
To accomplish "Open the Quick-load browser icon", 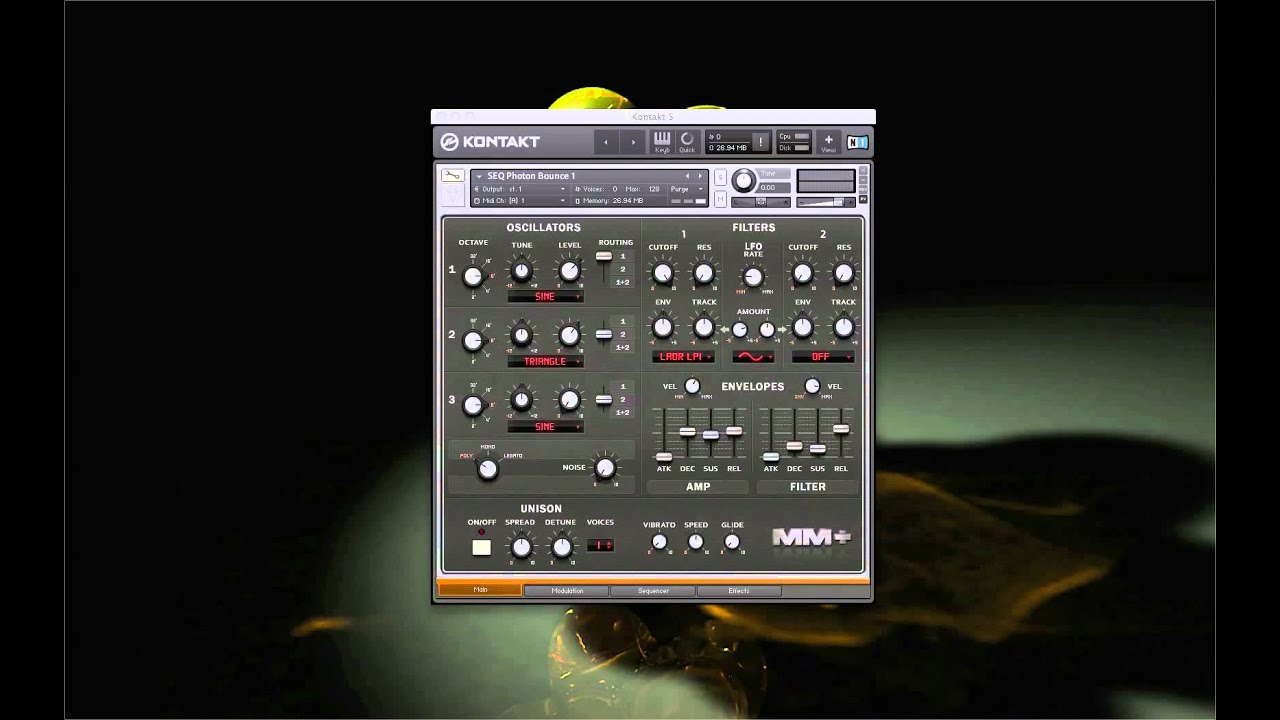I will click(687, 142).
